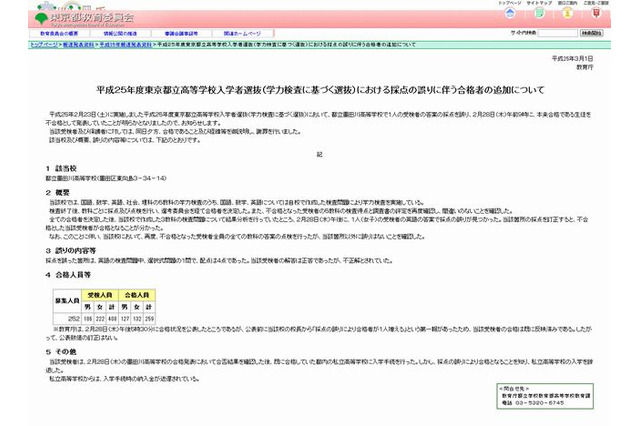Click the '2 概要' section heading
This screenshot has height=426, width=640.
coord(58,193)
